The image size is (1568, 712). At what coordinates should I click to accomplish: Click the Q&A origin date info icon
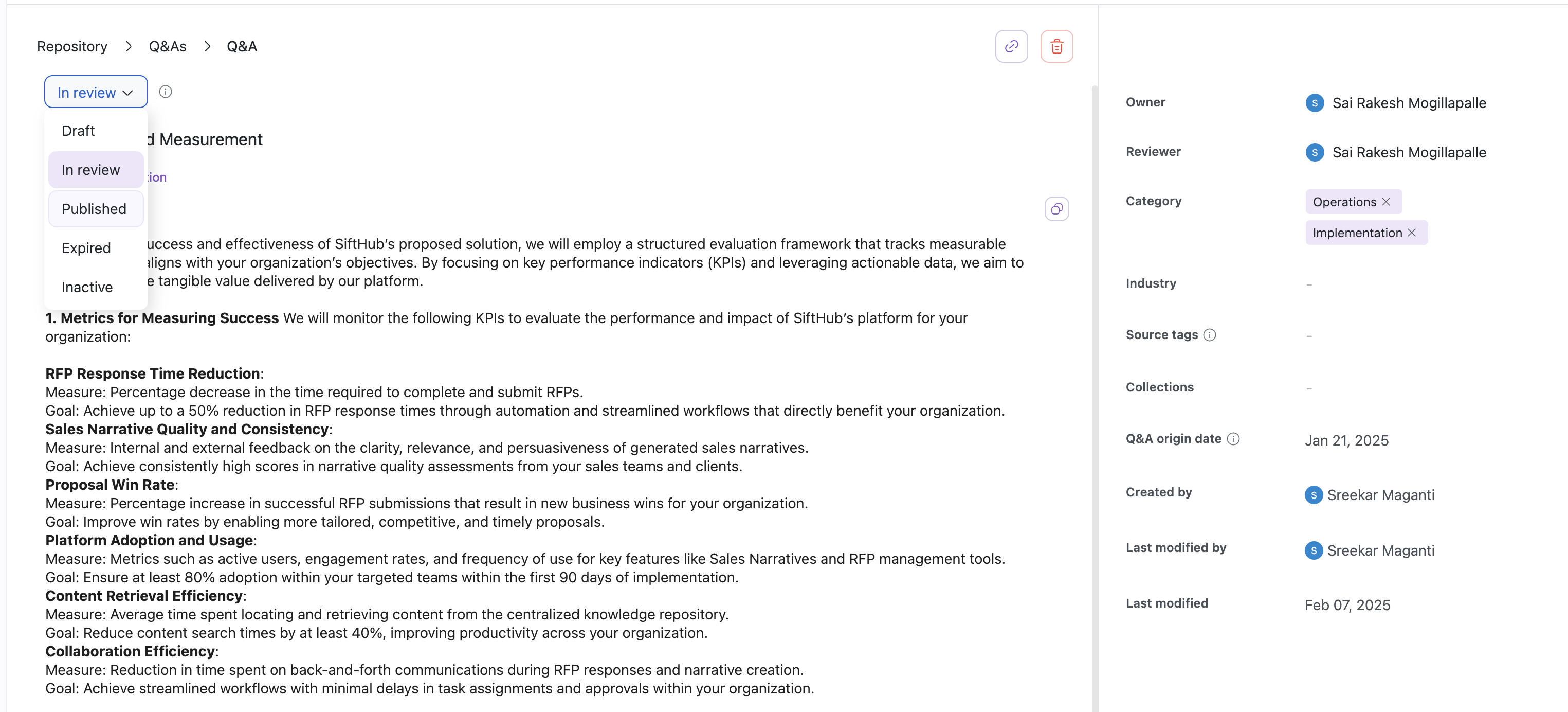point(1233,438)
